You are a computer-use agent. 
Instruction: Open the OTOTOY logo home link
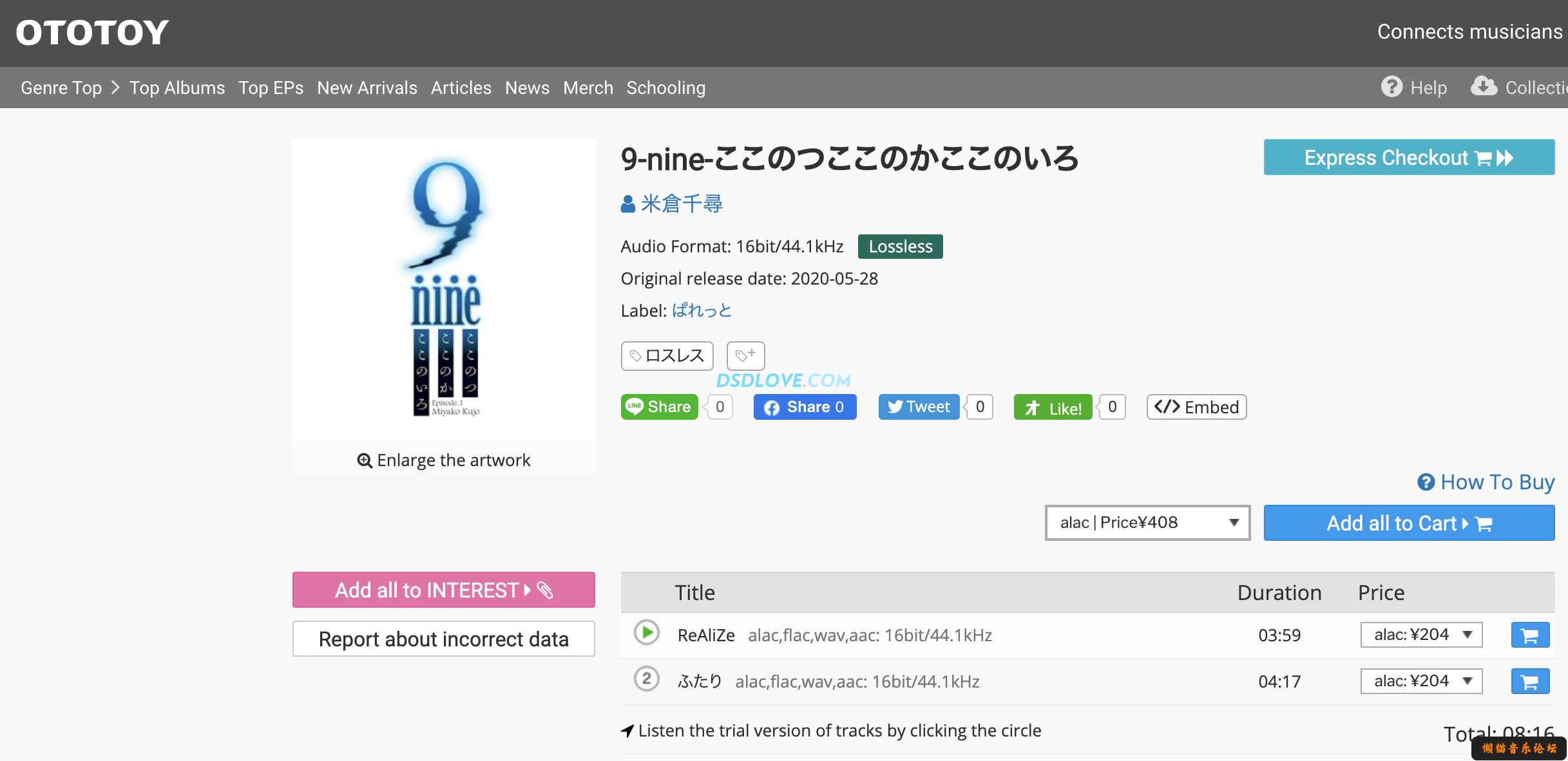coord(92,33)
